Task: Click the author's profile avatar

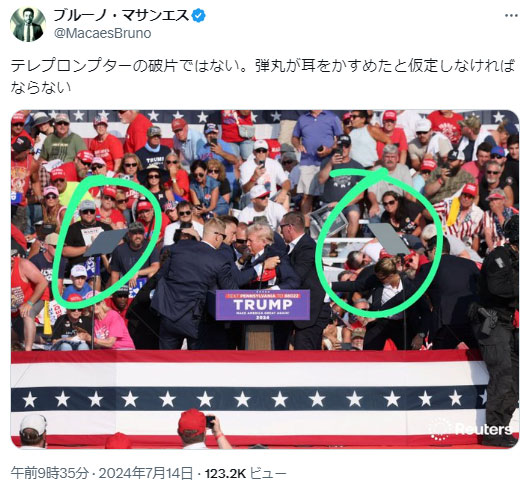Action: click(28, 24)
